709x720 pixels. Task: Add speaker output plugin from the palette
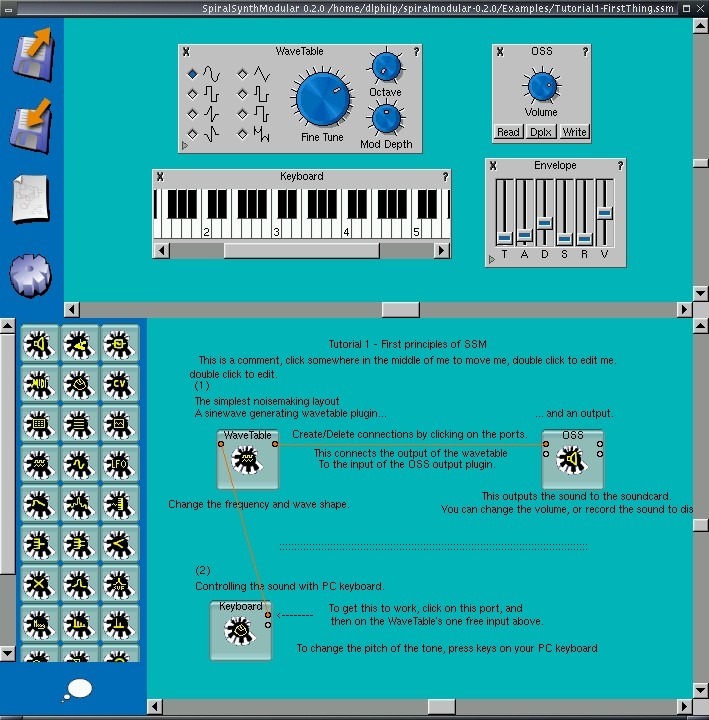tap(39, 345)
